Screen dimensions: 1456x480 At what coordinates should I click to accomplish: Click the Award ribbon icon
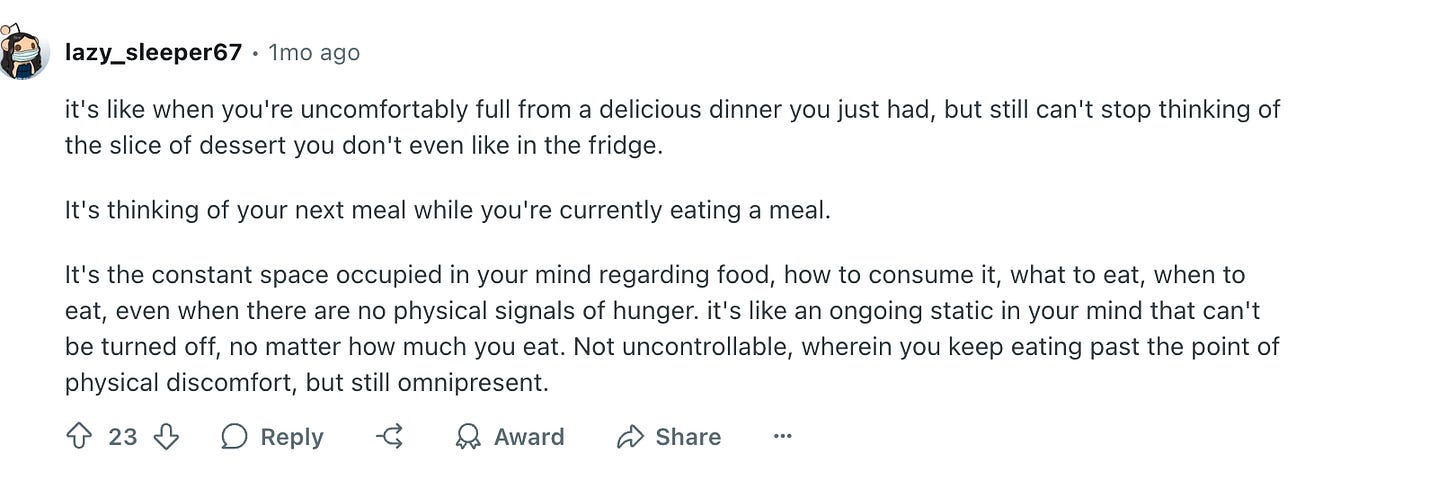coord(467,437)
